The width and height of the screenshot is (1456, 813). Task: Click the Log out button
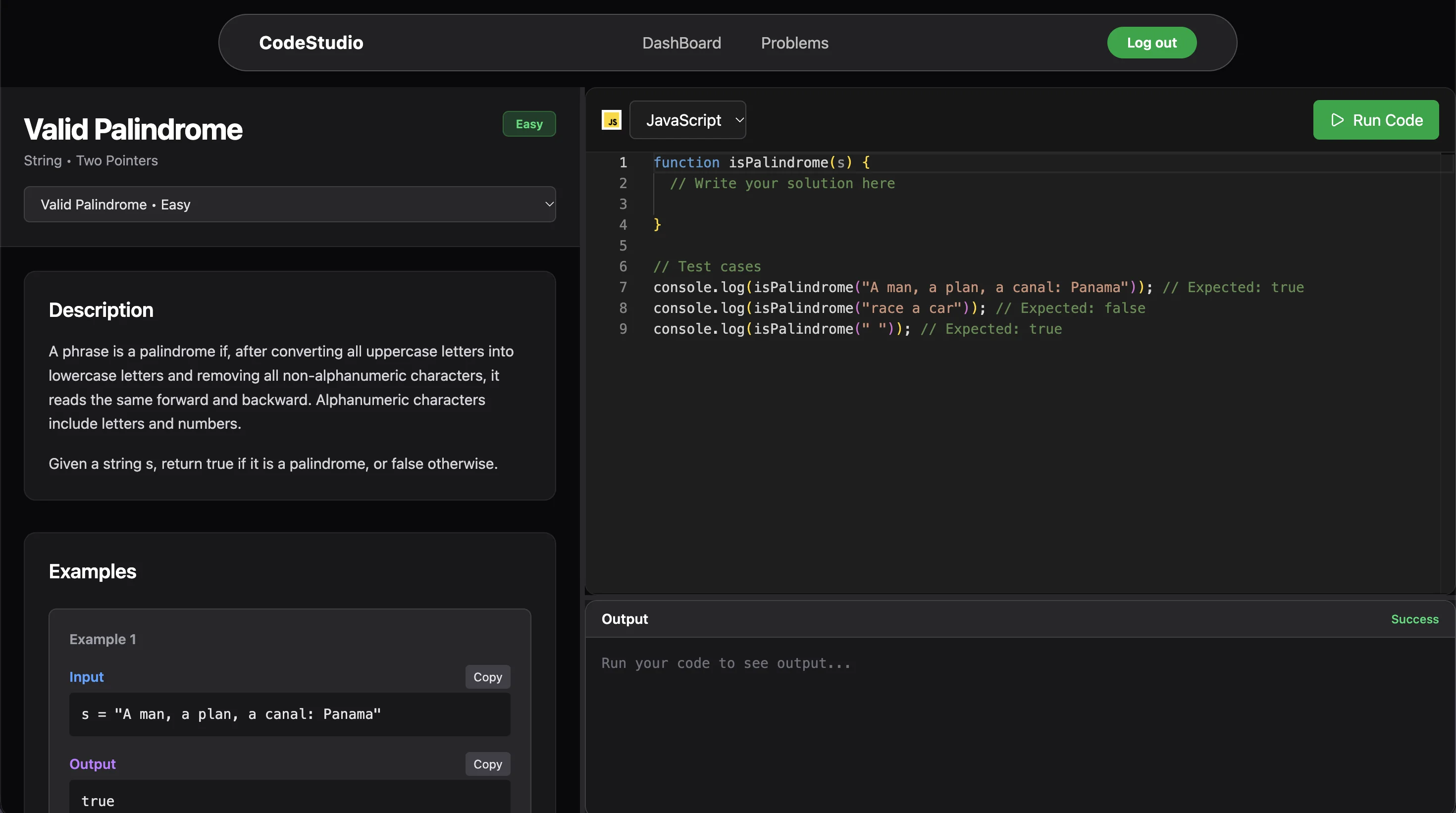pyautogui.click(x=1151, y=43)
